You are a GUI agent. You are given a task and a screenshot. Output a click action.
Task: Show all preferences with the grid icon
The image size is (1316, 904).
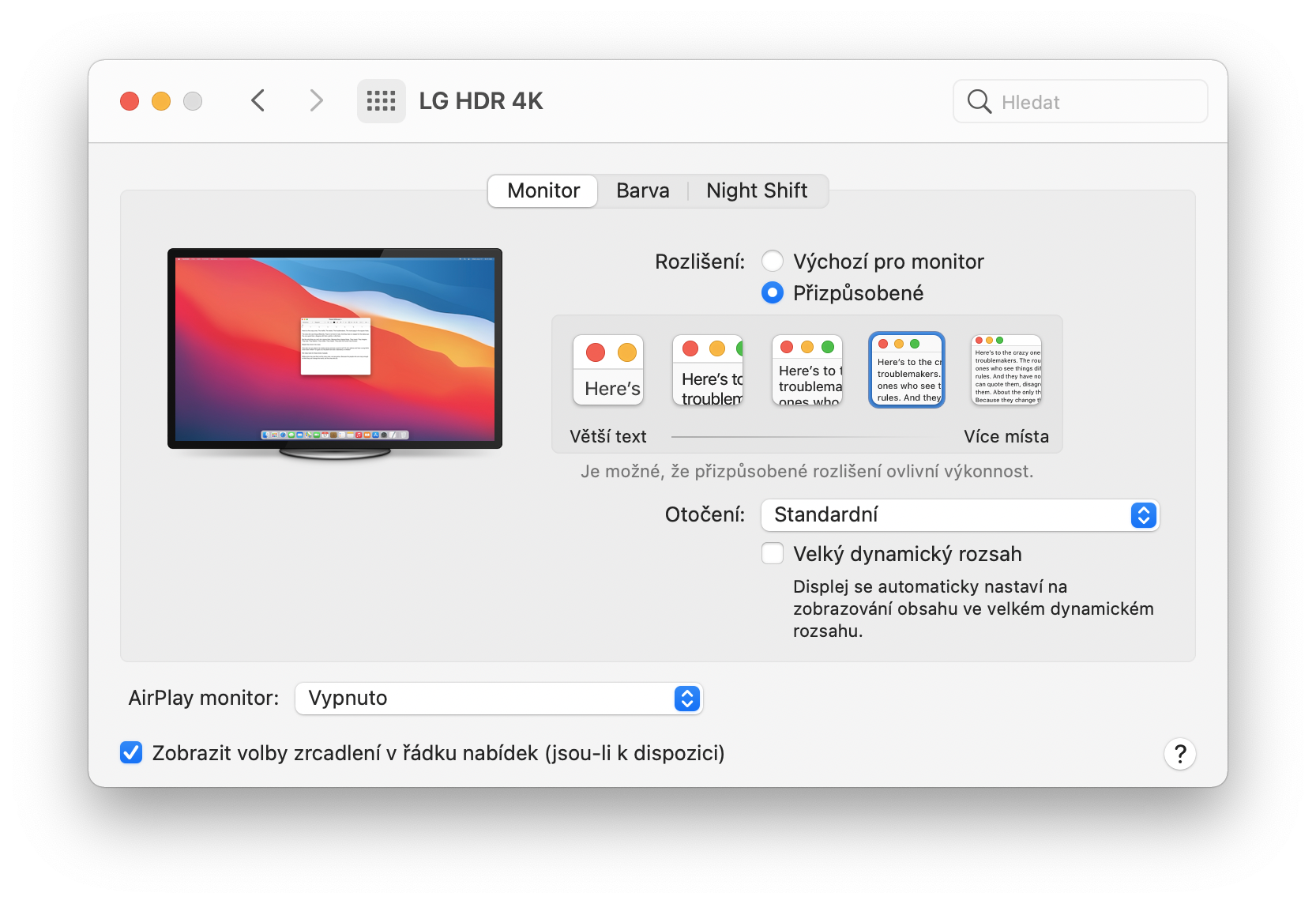(382, 101)
